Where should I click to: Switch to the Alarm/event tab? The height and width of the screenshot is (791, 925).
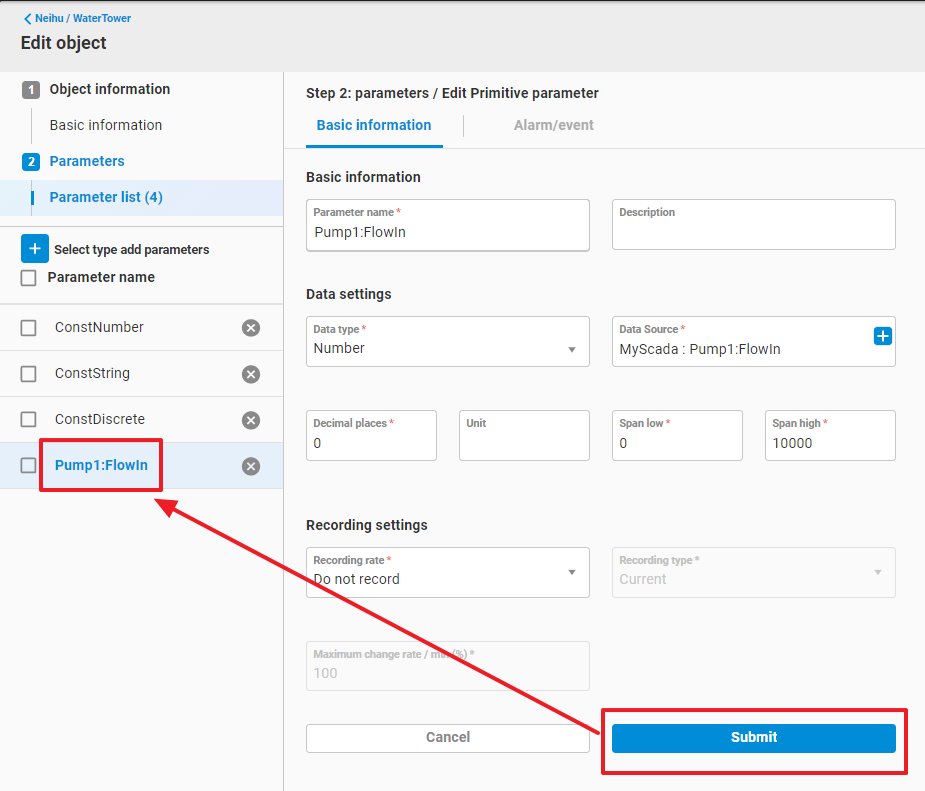553,125
